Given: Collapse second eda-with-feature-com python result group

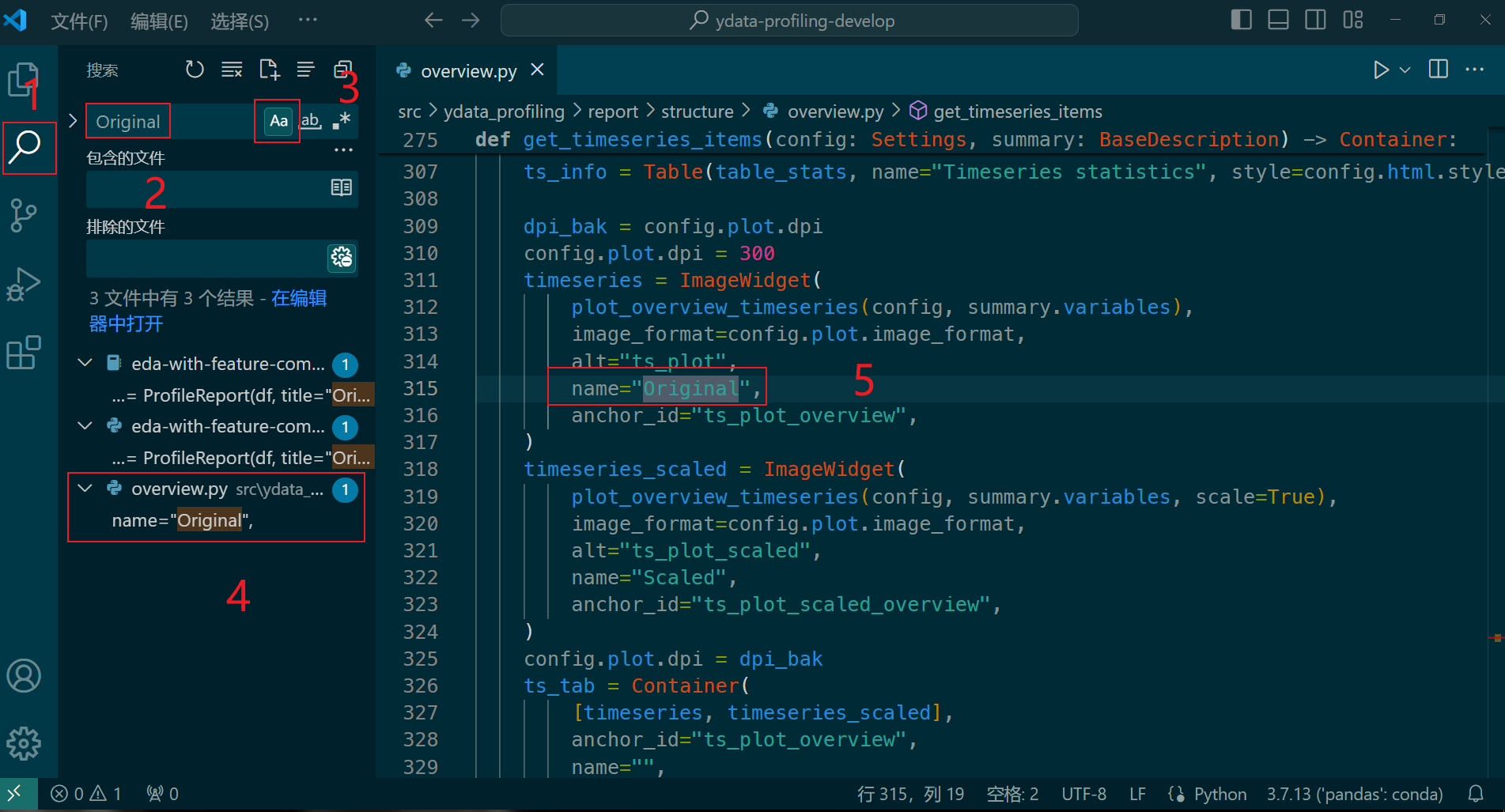Looking at the screenshot, I should click(x=85, y=425).
